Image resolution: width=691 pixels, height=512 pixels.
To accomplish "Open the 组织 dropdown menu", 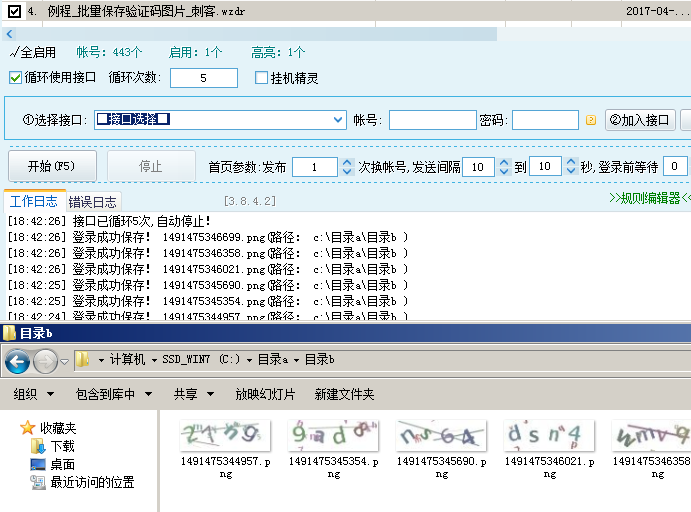I will [34, 395].
